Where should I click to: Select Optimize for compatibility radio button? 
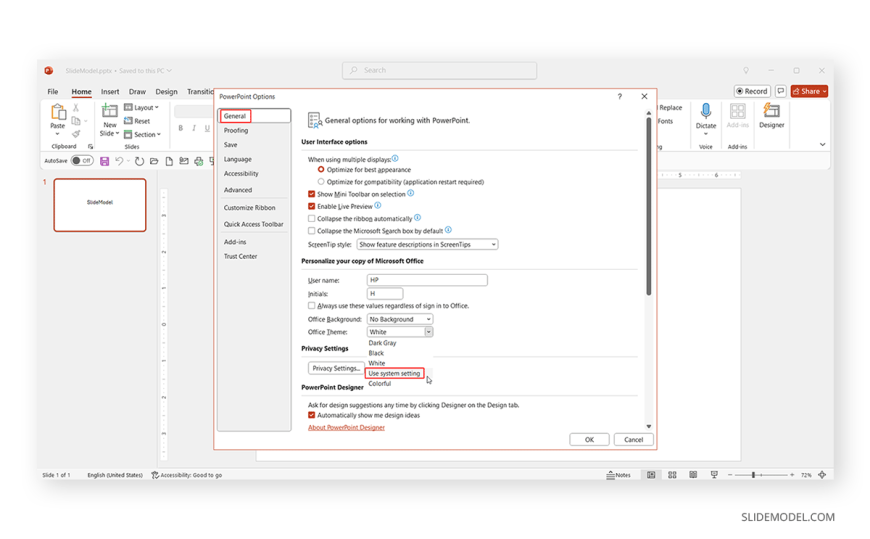coord(321,182)
